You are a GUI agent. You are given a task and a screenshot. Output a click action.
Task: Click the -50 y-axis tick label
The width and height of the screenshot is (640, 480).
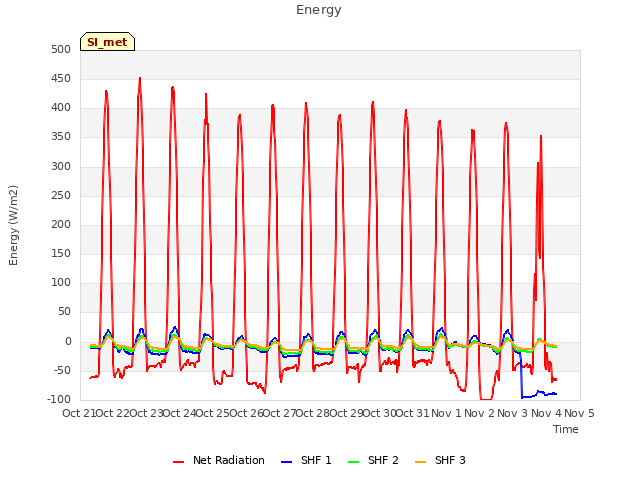(61, 371)
